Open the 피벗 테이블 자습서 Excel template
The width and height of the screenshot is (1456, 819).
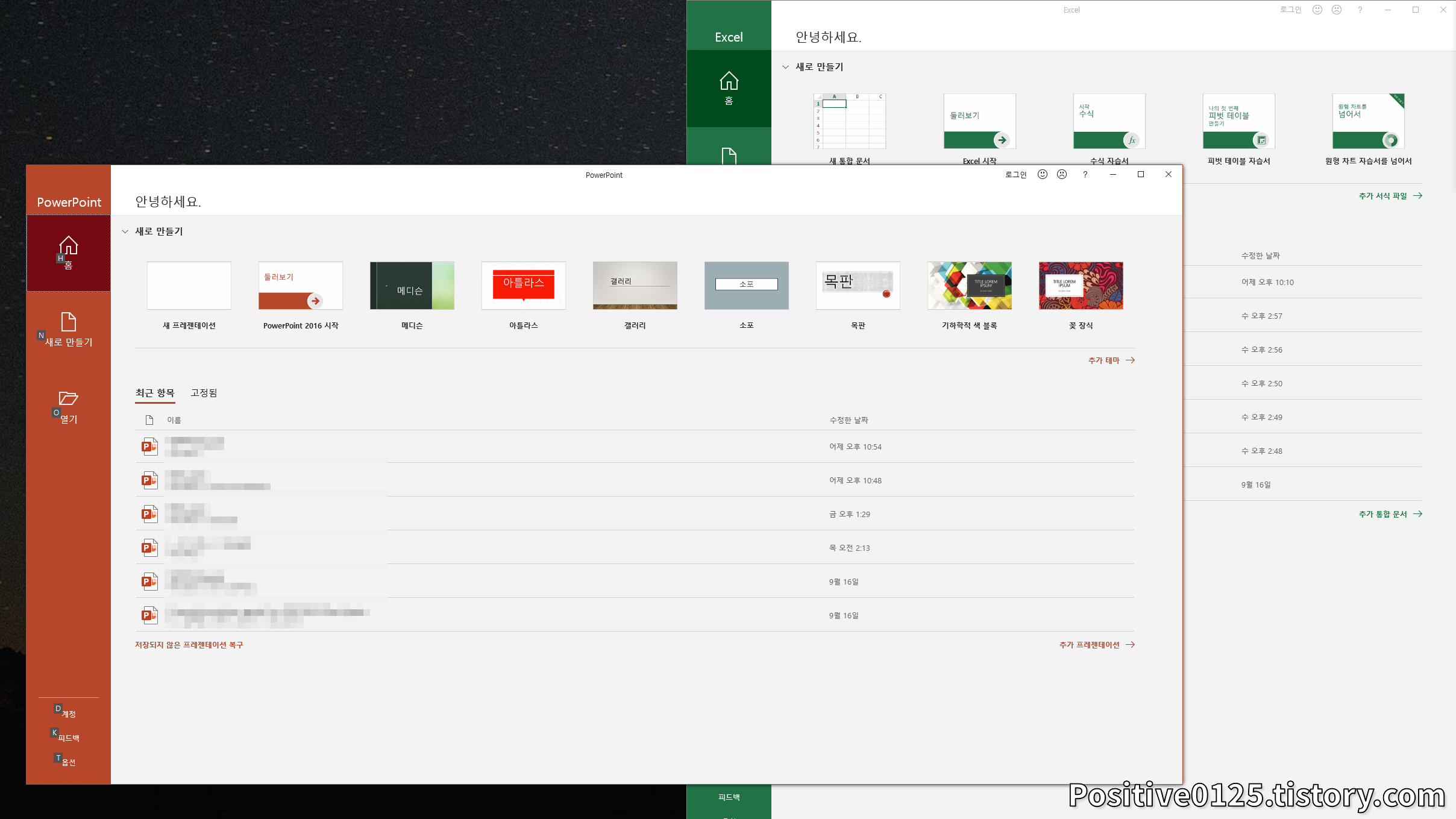click(x=1238, y=121)
